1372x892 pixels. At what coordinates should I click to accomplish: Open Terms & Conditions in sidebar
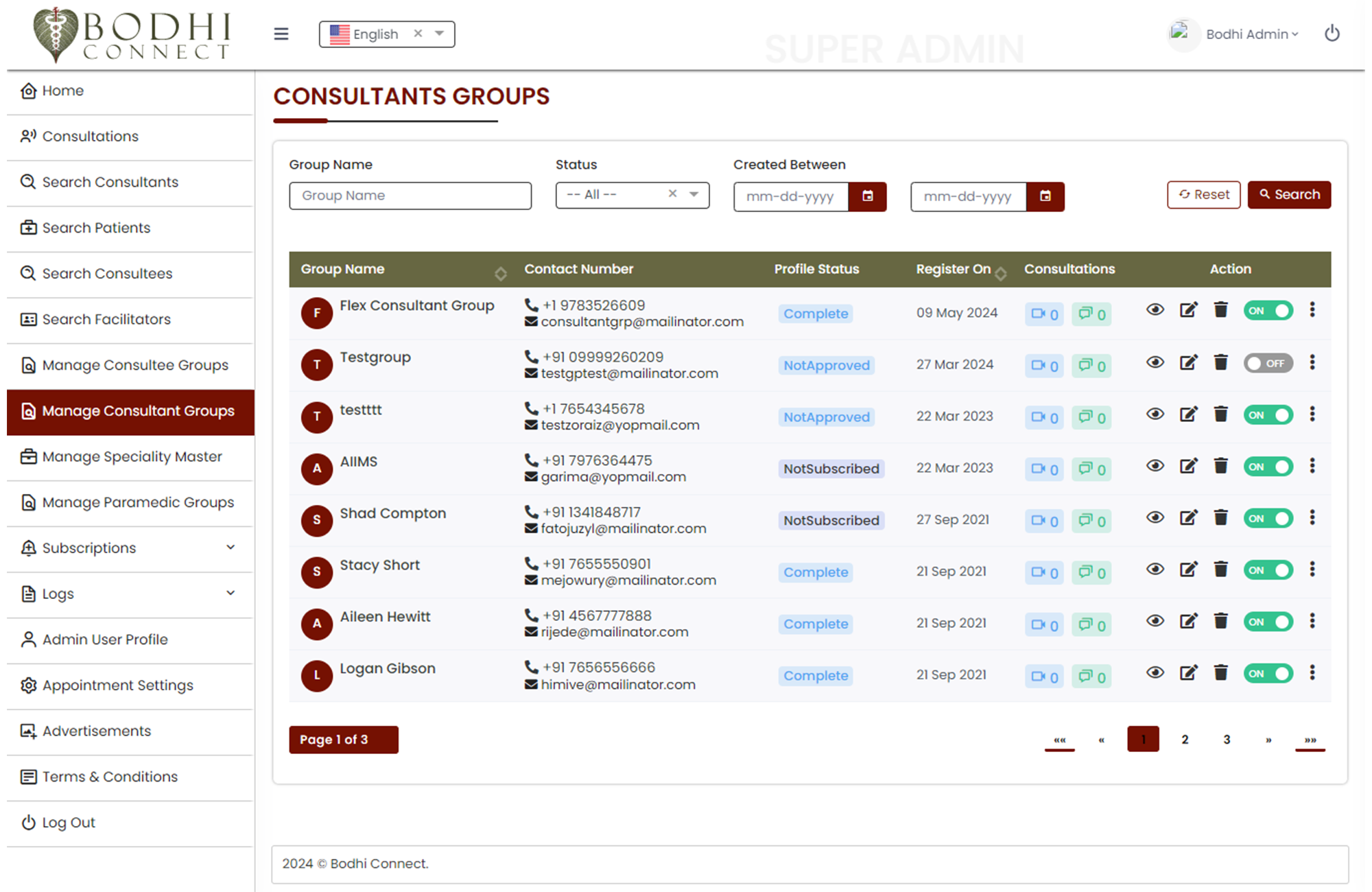point(130,777)
